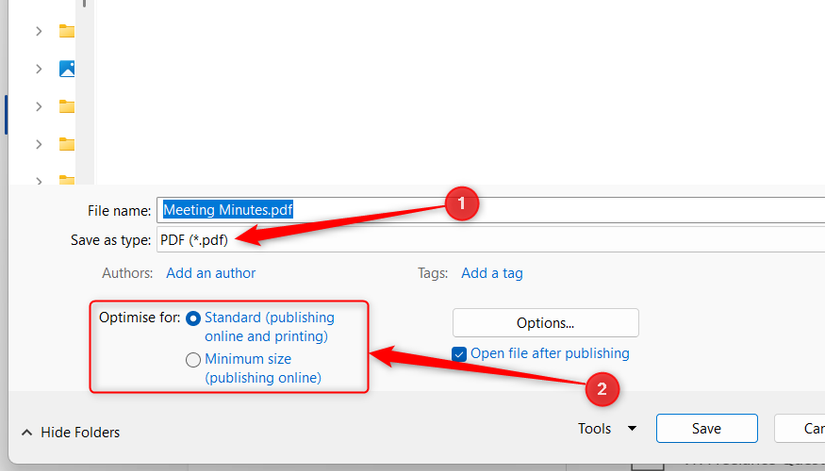The height and width of the screenshot is (471, 825).
Task: Select the fourth row folder icon
Action: (x=67, y=144)
